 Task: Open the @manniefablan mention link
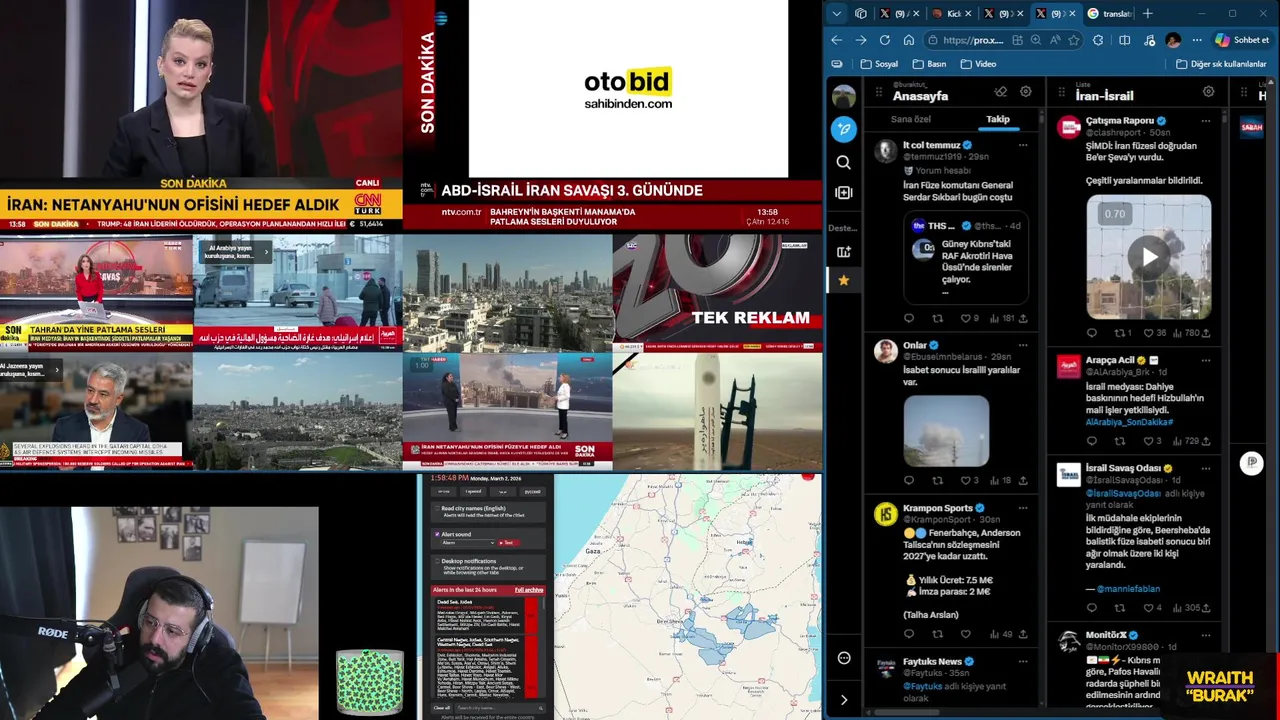point(1128,589)
